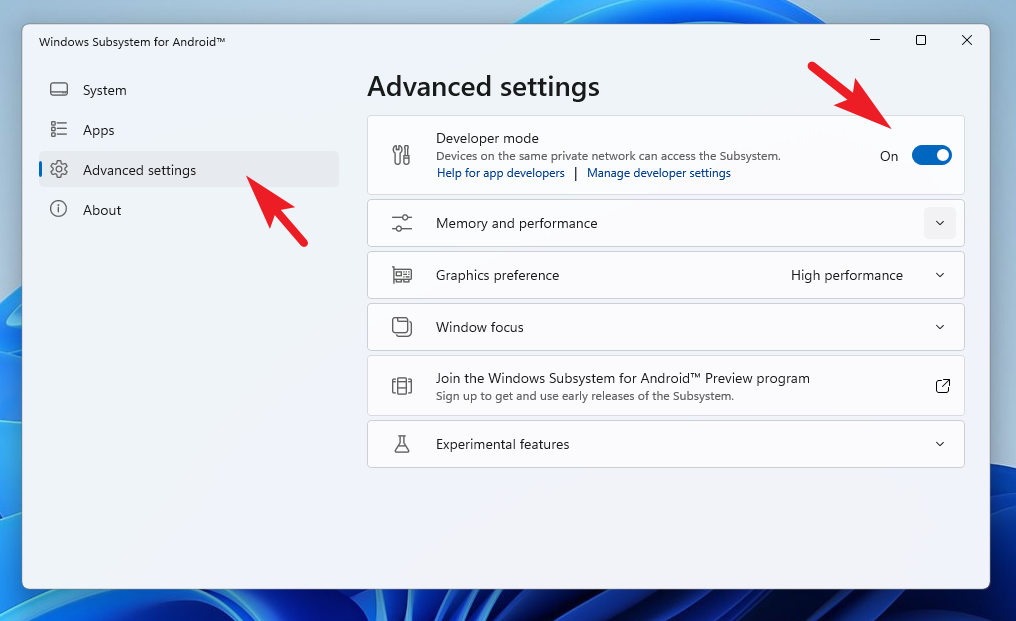Select the Advanced settings nav label

[x=139, y=170]
